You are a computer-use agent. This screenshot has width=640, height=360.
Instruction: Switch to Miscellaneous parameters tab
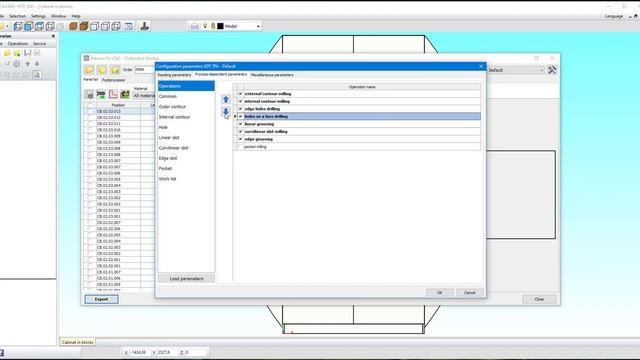(x=272, y=75)
